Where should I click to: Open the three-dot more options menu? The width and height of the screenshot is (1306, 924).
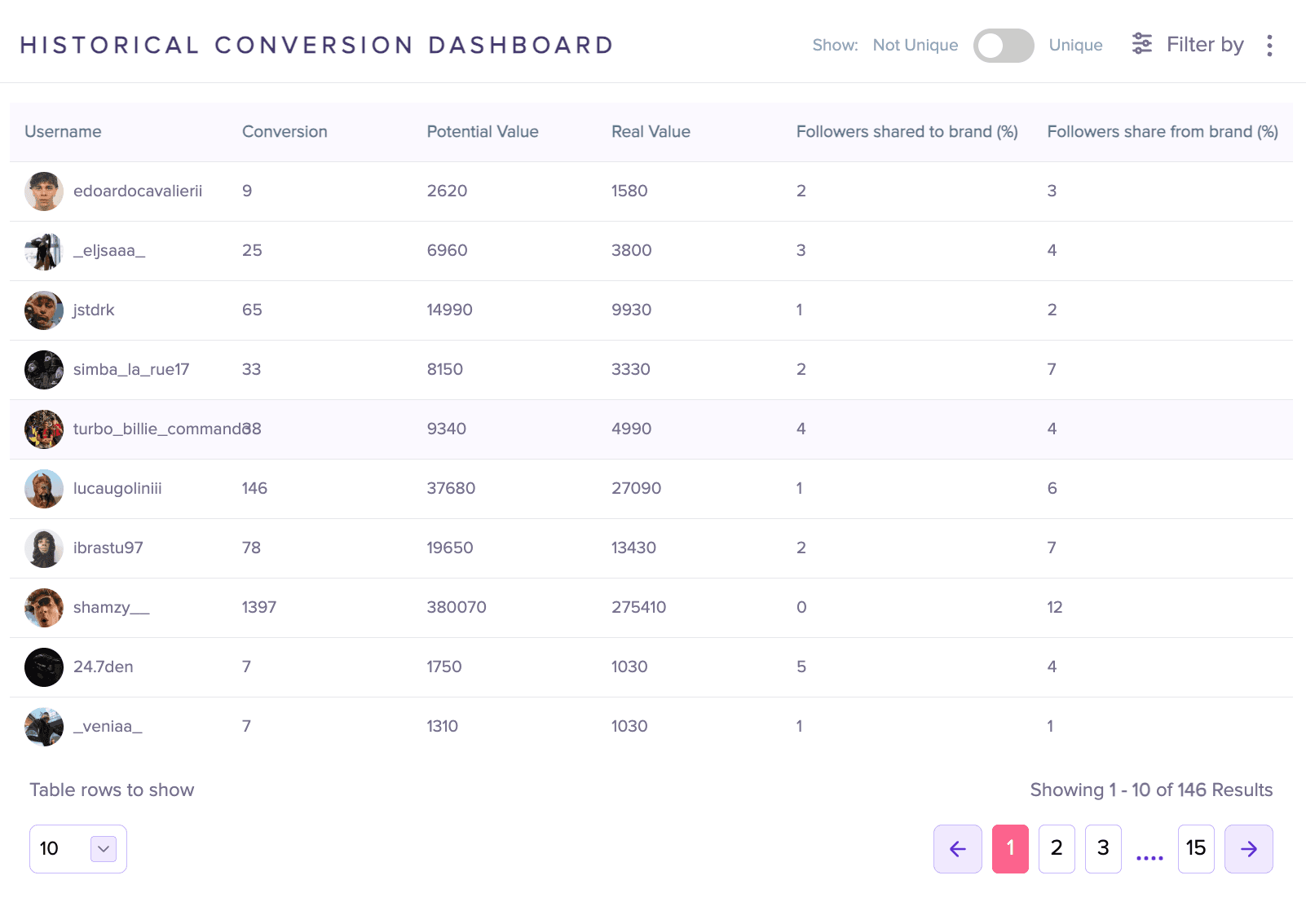(1269, 46)
